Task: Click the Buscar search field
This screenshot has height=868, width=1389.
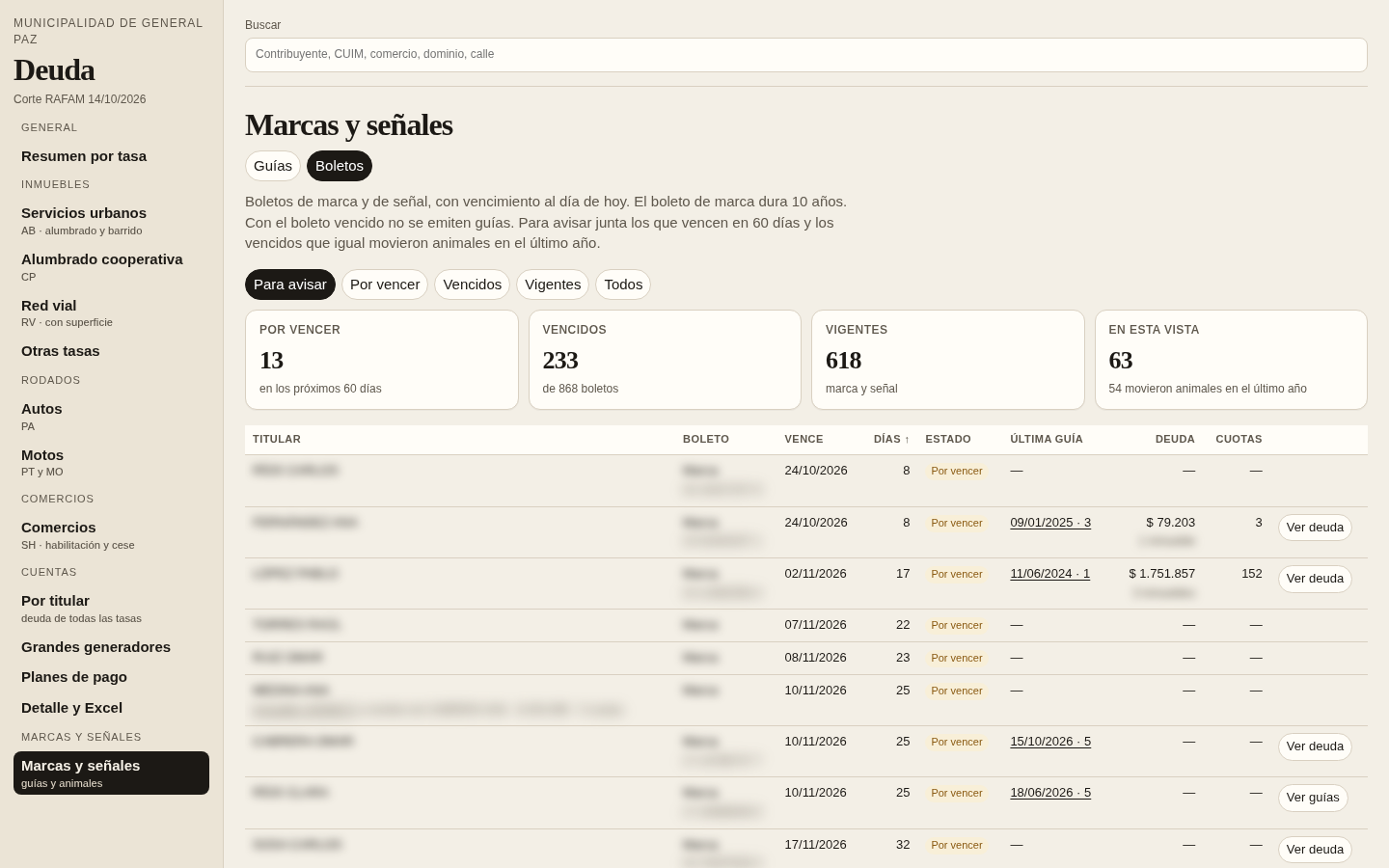Action: pyautogui.click(x=805, y=55)
